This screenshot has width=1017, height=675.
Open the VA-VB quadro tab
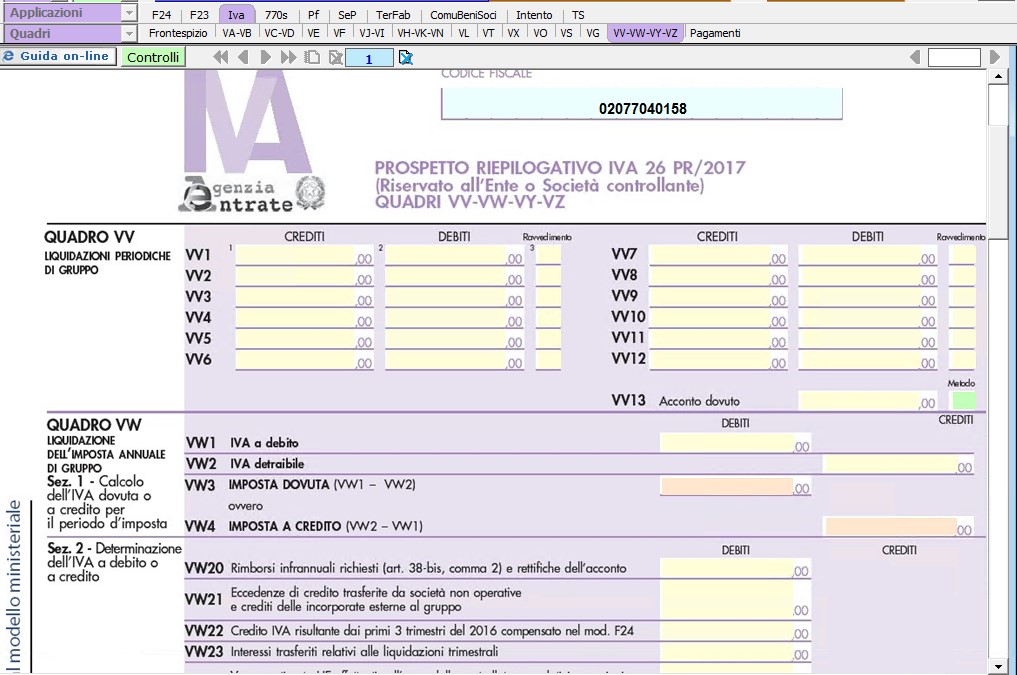pos(237,33)
